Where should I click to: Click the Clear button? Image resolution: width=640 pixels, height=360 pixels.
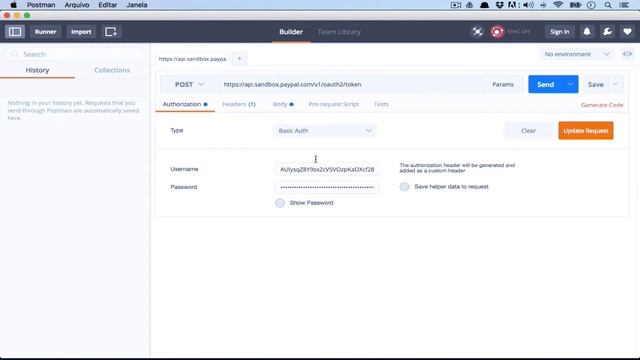[x=528, y=131]
